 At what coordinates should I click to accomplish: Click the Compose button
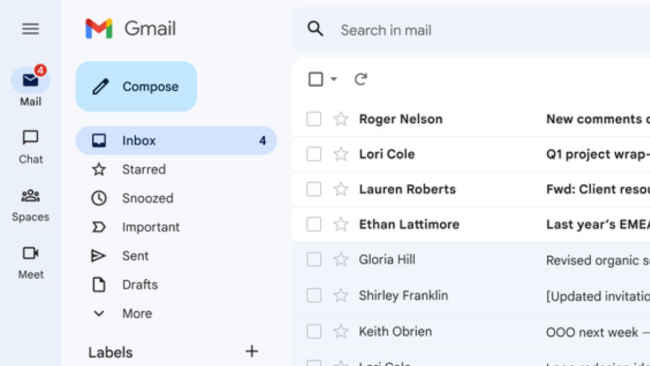(136, 87)
